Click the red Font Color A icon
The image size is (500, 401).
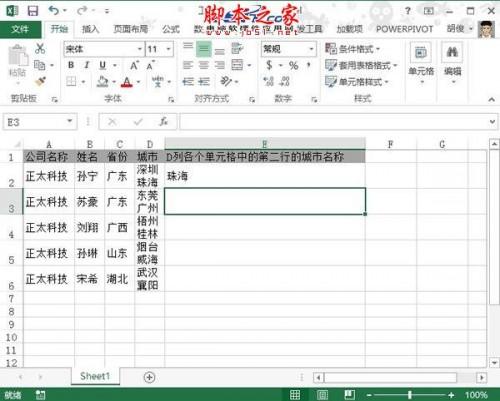[127, 82]
